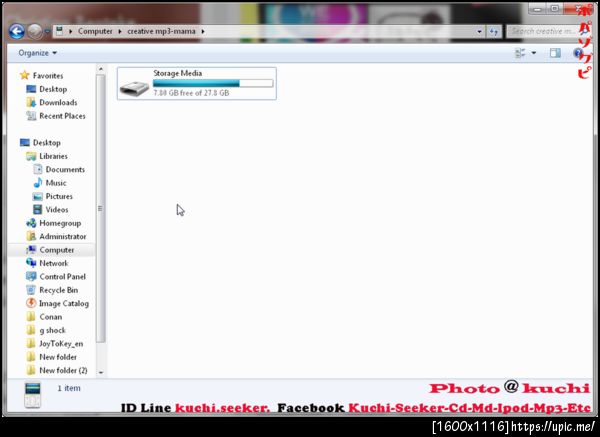This screenshot has height=437, width=600.
Task: Expand arrow between Computer and creative mp3-mama
Action: 120,31
